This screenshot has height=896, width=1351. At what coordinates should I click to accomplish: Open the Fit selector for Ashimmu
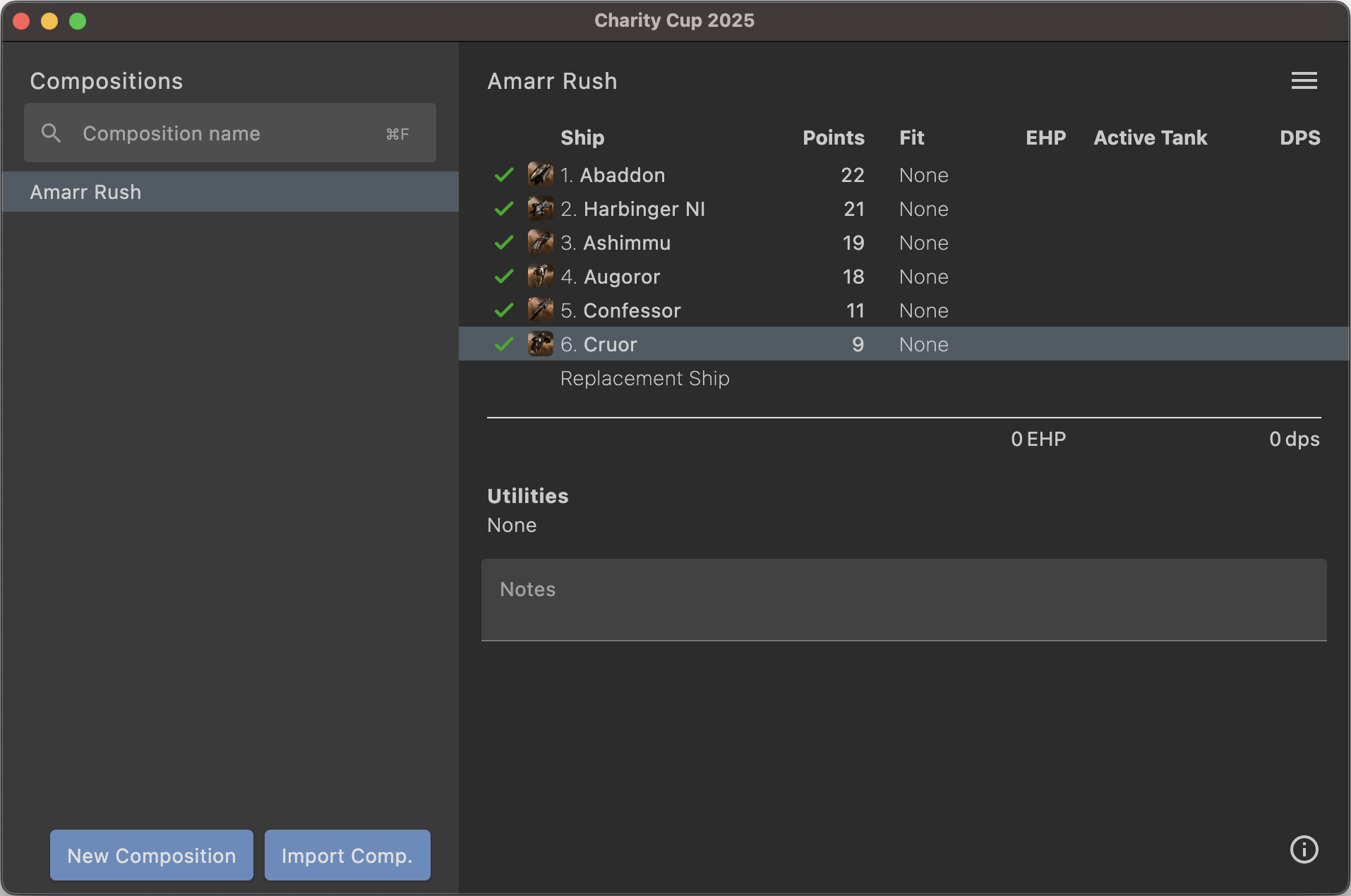pos(923,242)
